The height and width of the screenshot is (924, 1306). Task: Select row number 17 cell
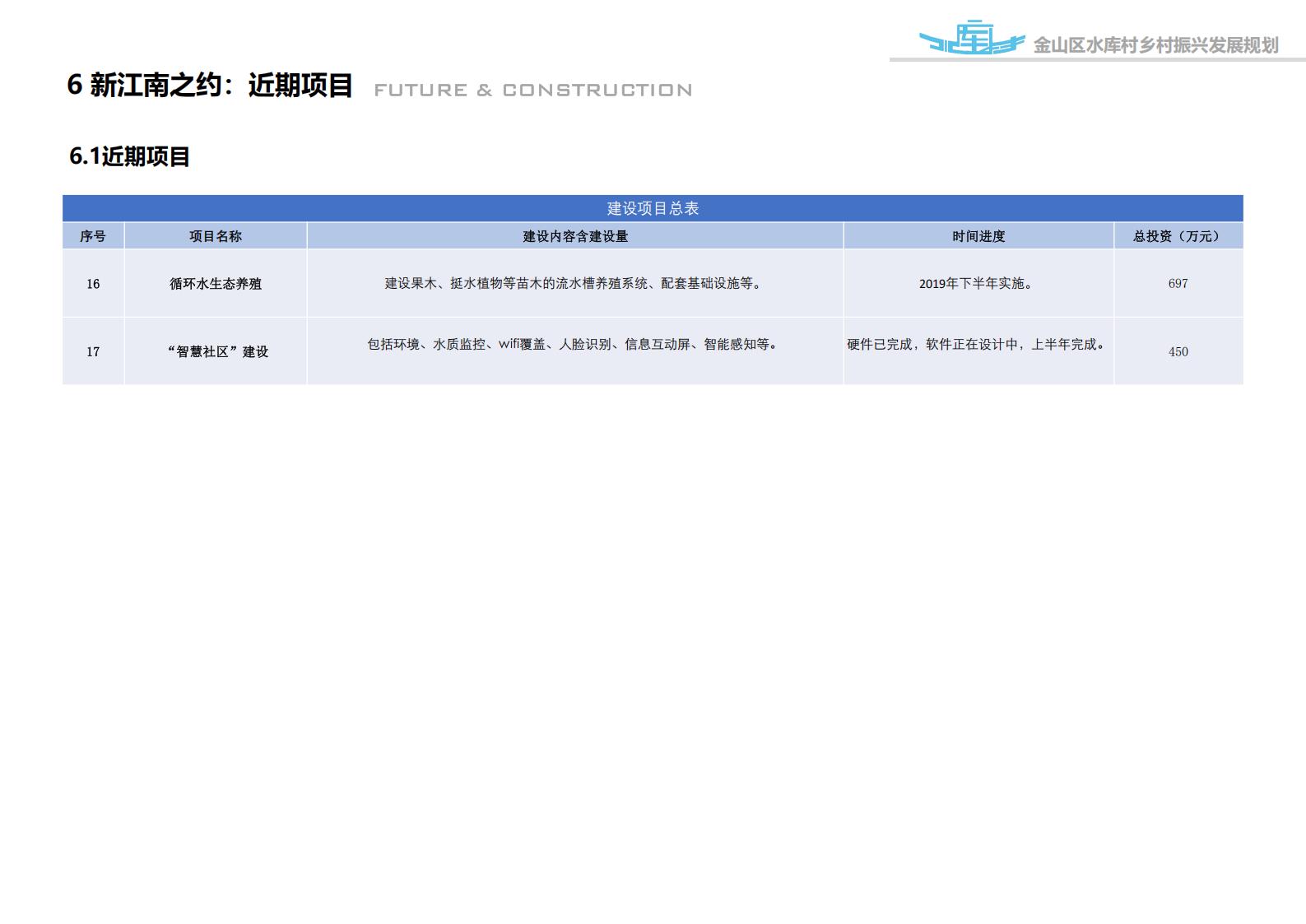pos(93,351)
